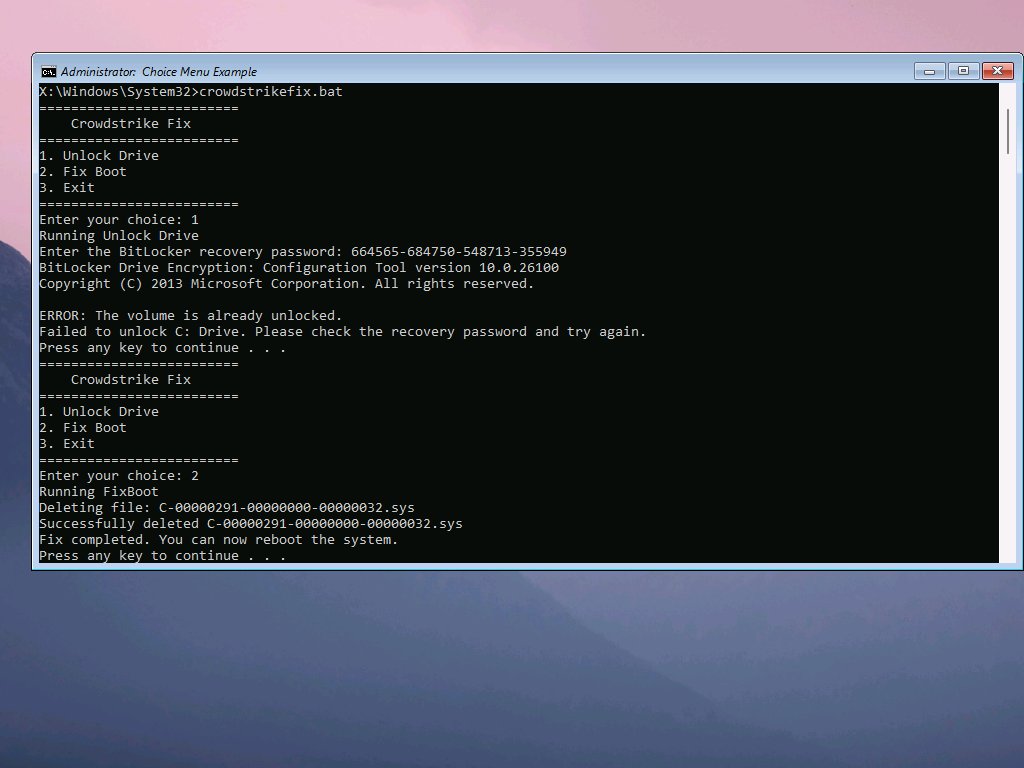This screenshot has width=1024, height=768.
Task: Click the first 'Press any key to continue' prompt
Action: (163, 347)
